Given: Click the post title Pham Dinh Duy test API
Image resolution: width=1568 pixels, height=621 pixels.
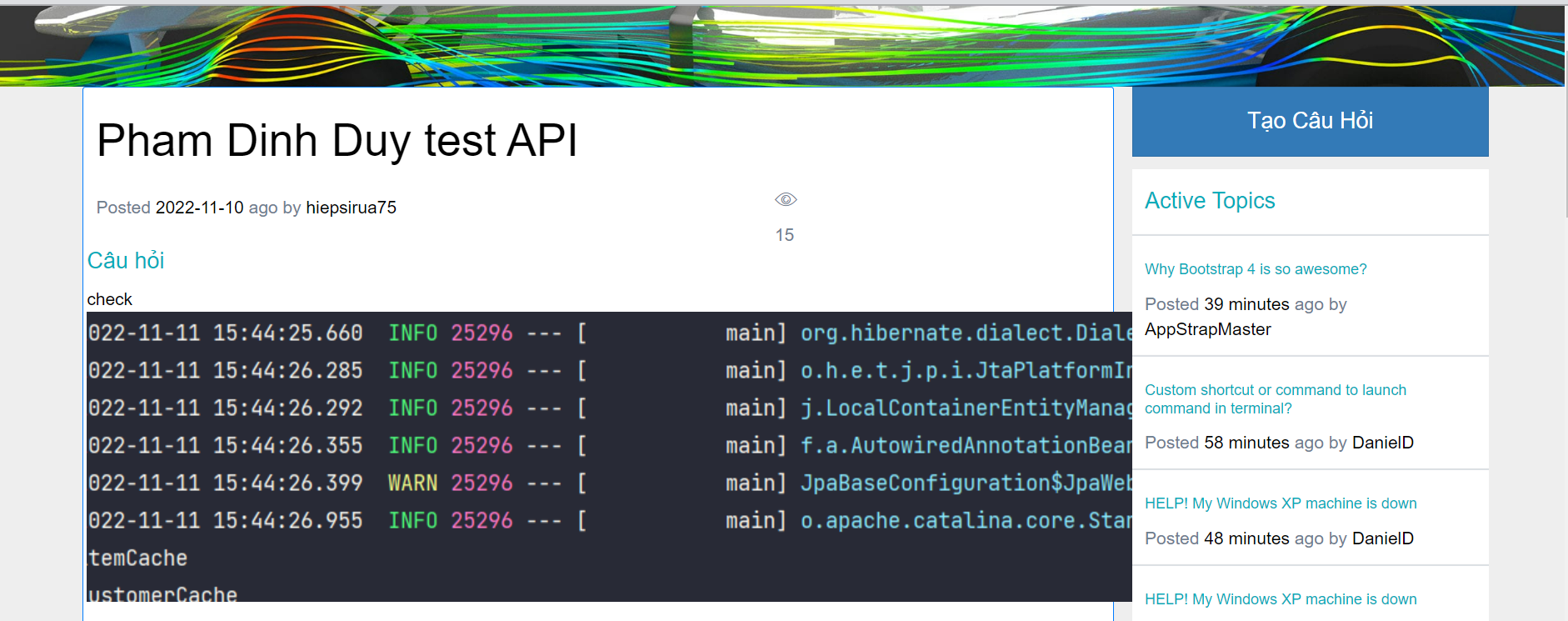Looking at the screenshot, I should point(337,140).
